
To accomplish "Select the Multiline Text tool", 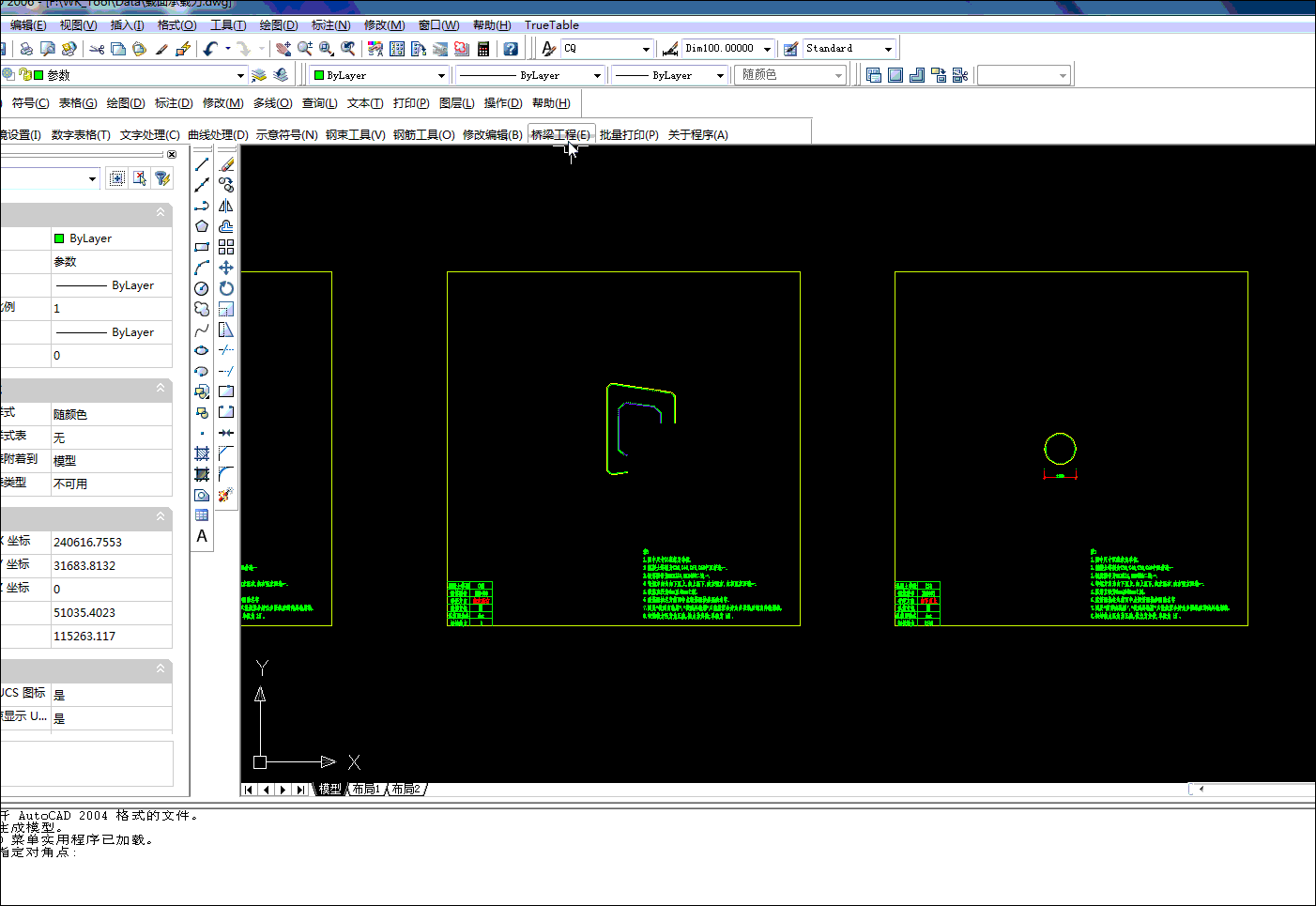I will pos(202,536).
